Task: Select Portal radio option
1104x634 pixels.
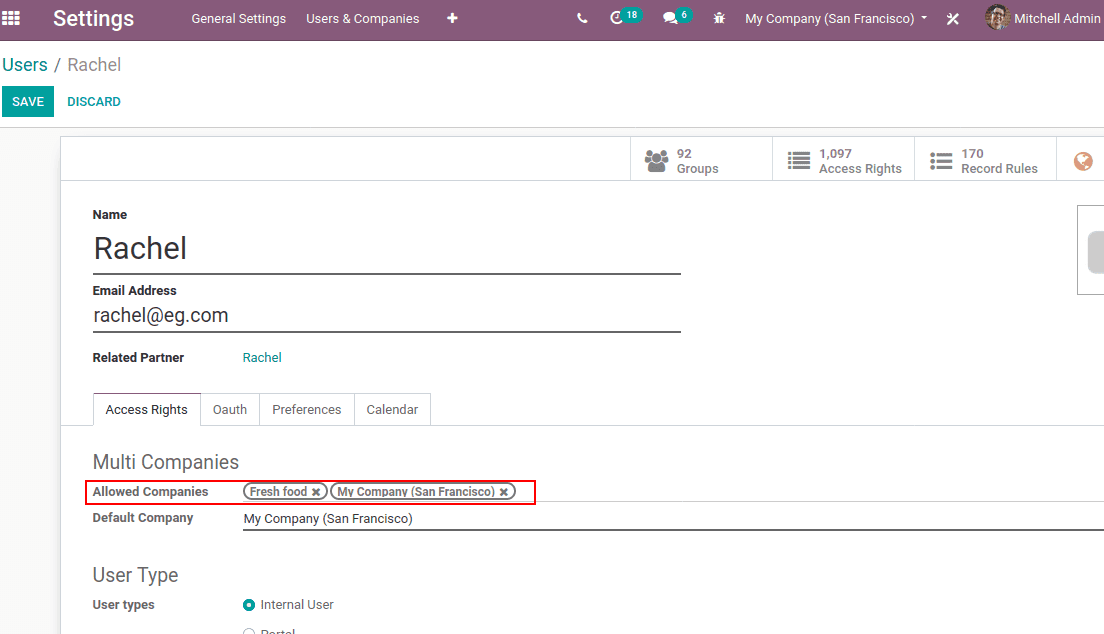Action: tap(249, 632)
